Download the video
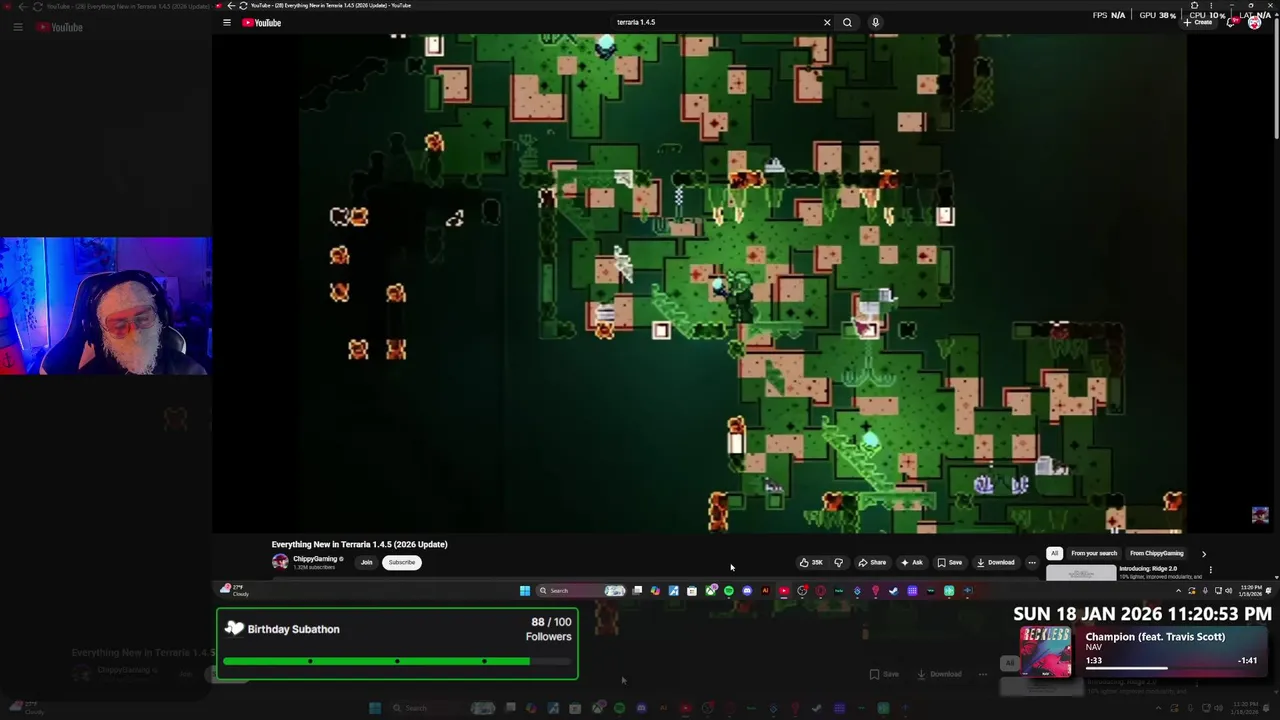This screenshot has height=720, width=1280. [996, 562]
